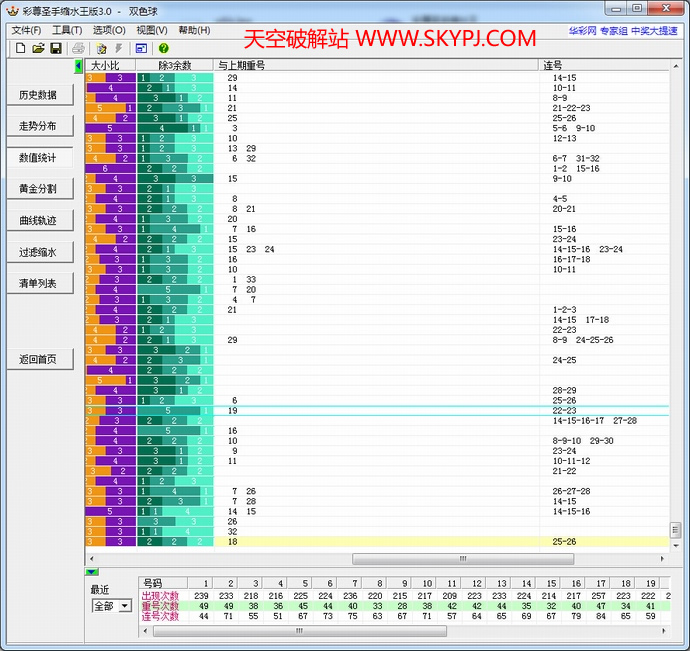Click the lightning bolt toolbar icon
The width and height of the screenshot is (690, 651).
pos(119,48)
